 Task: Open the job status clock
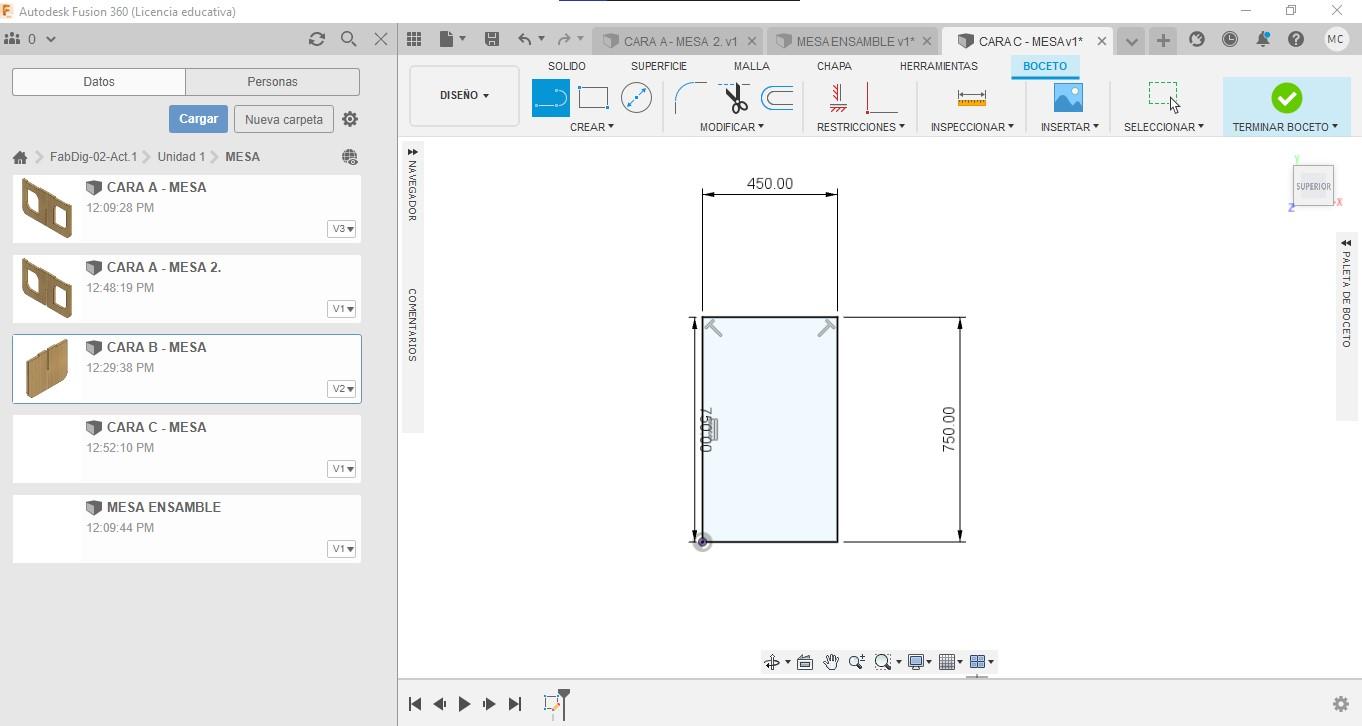coord(1230,40)
